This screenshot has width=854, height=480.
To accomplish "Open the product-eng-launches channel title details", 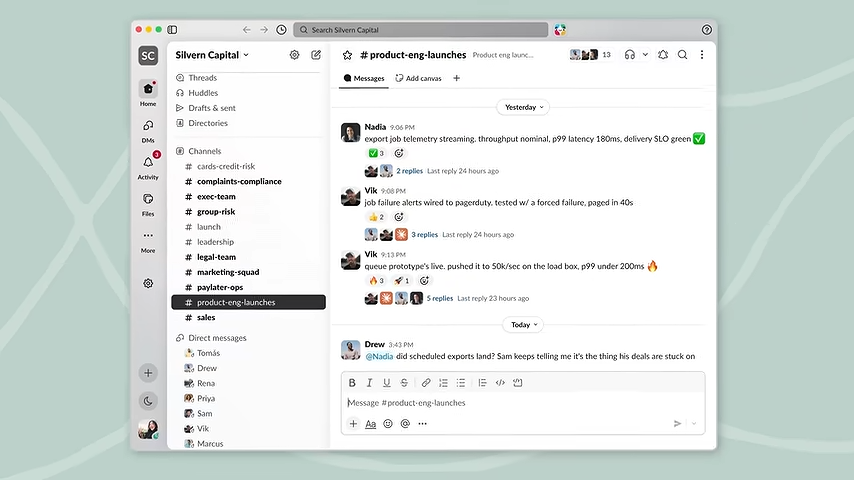I will coord(413,55).
